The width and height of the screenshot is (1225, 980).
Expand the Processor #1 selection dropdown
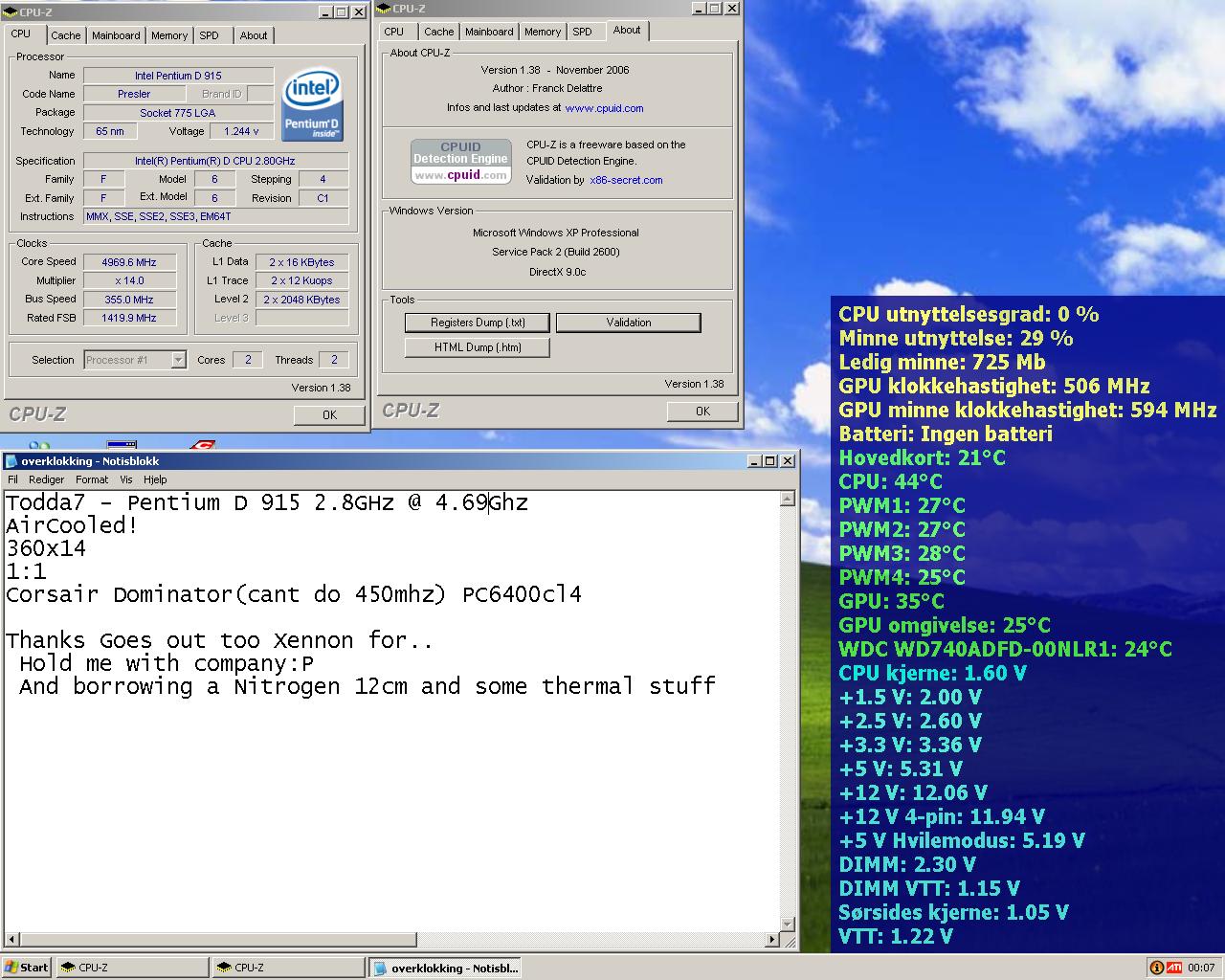tap(178, 360)
